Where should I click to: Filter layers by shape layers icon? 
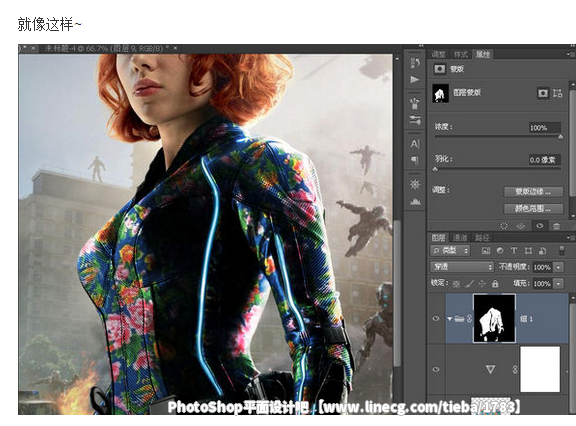tap(528, 251)
